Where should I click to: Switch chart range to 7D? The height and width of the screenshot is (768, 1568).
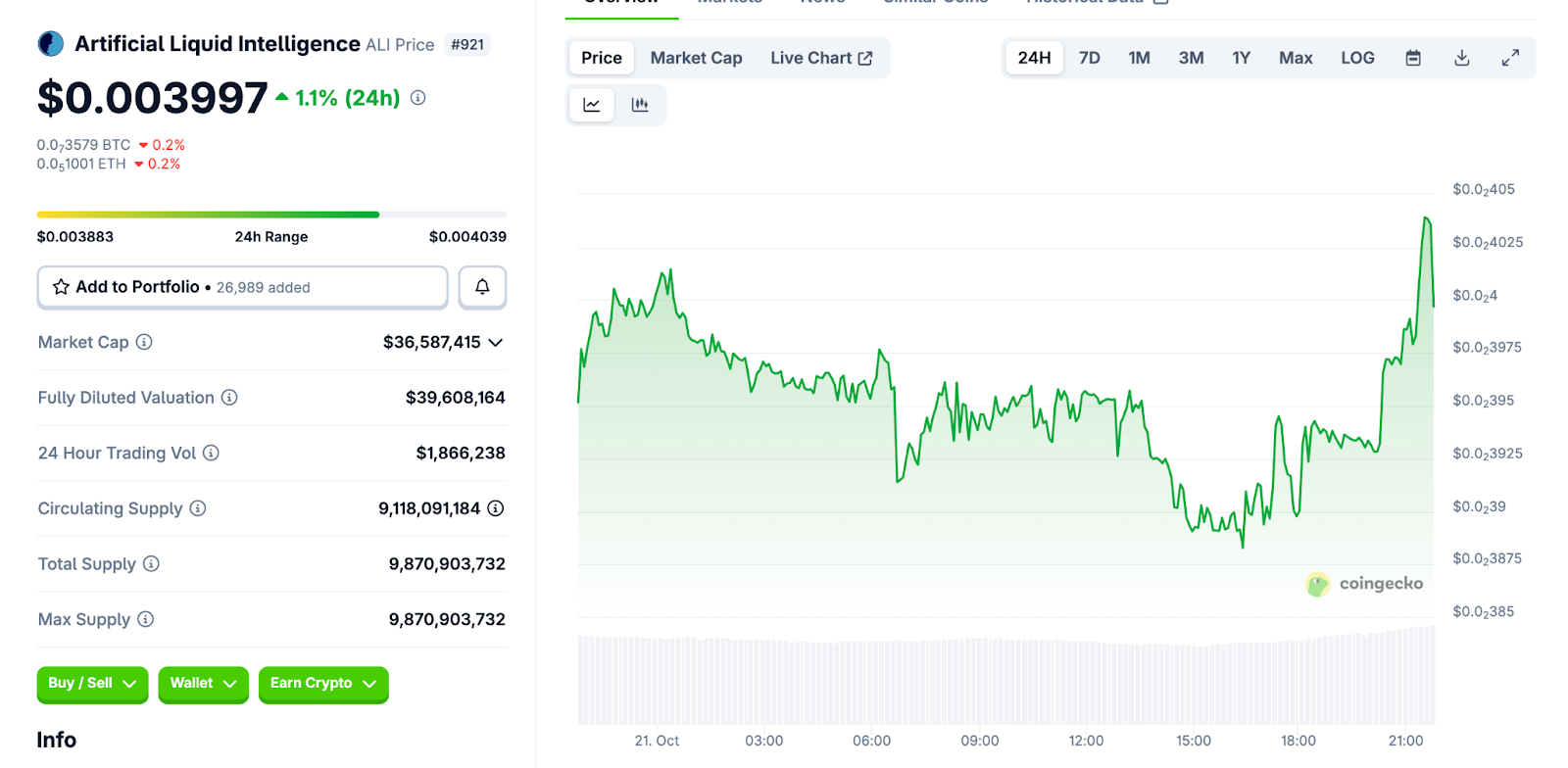[1089, 58]
